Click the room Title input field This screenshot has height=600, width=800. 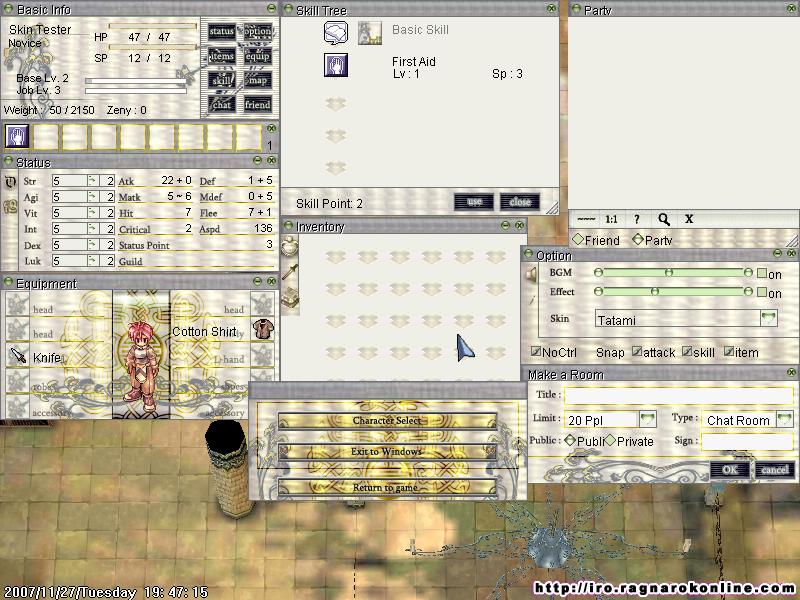679,395
